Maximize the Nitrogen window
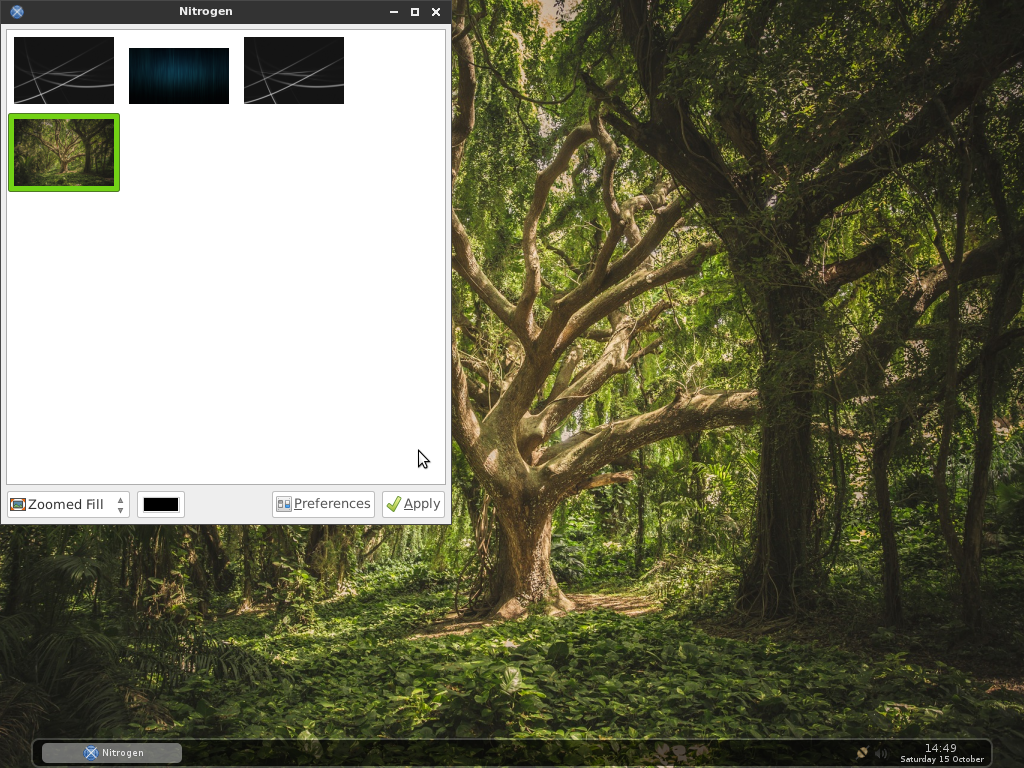1024x768 pixels. [415, 12]
